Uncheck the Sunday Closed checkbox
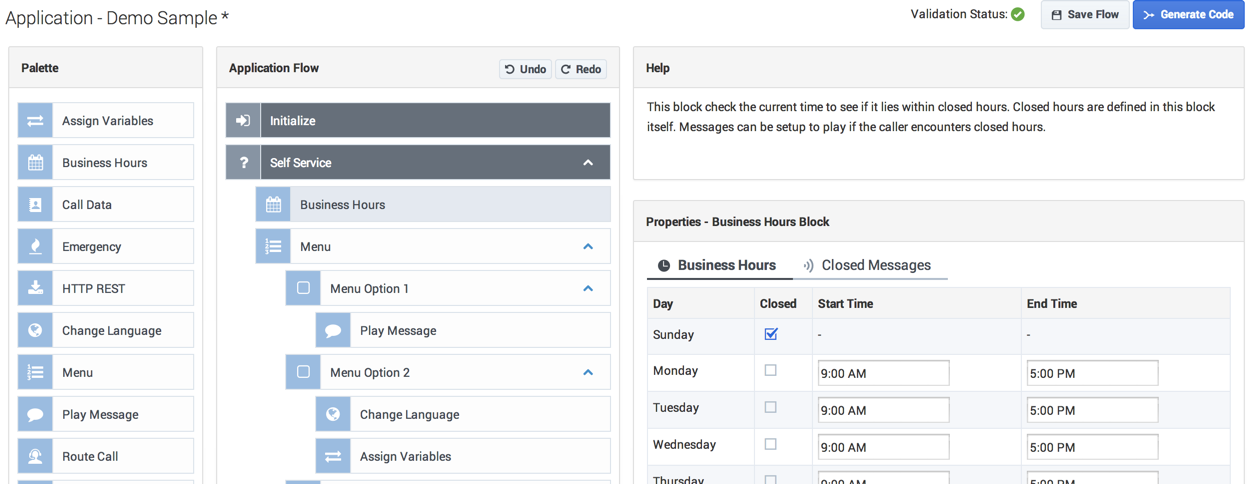Viewport: 1249px width, 484px height. click(771, 334)
